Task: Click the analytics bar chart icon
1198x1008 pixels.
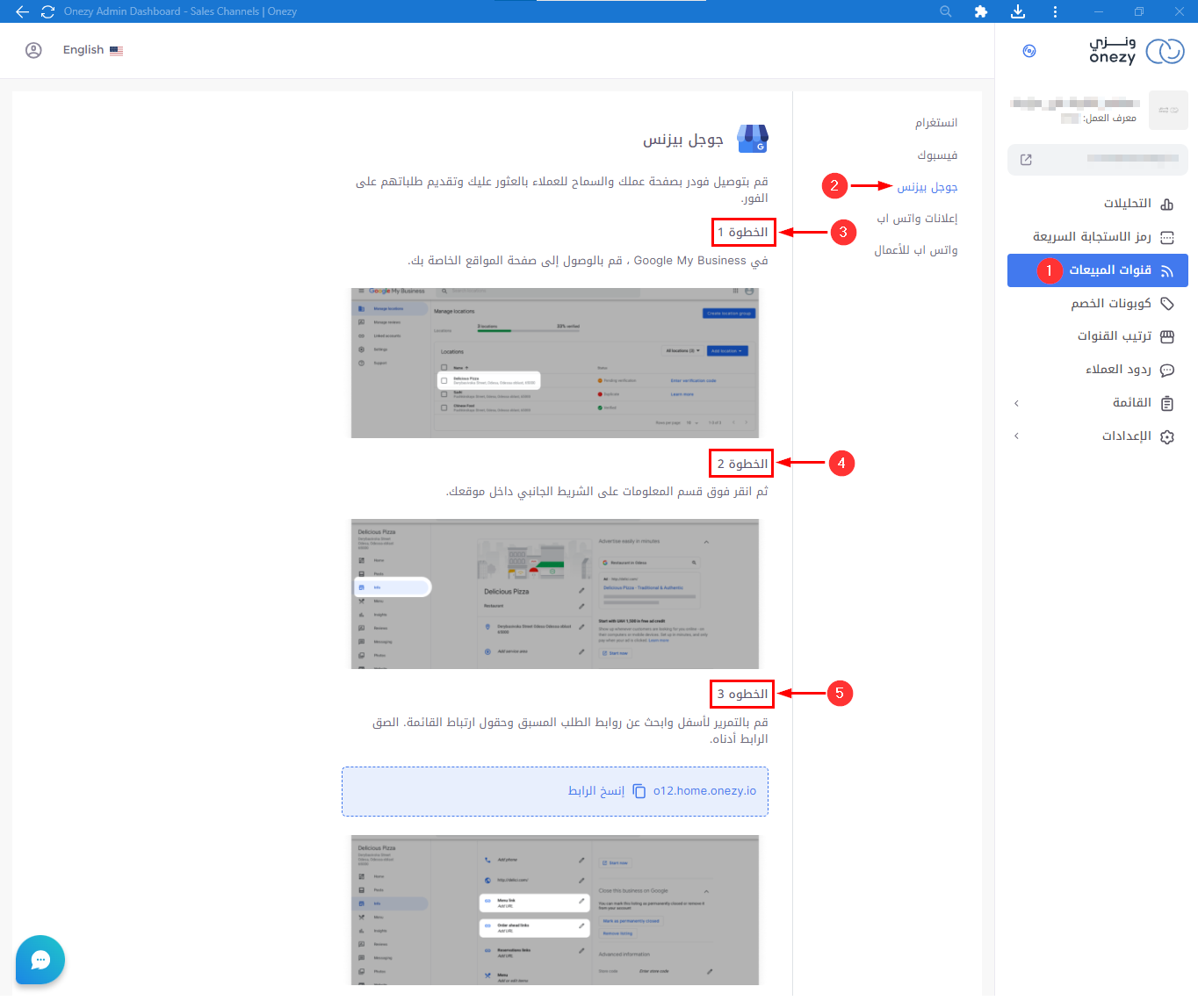Action: 1167,205
